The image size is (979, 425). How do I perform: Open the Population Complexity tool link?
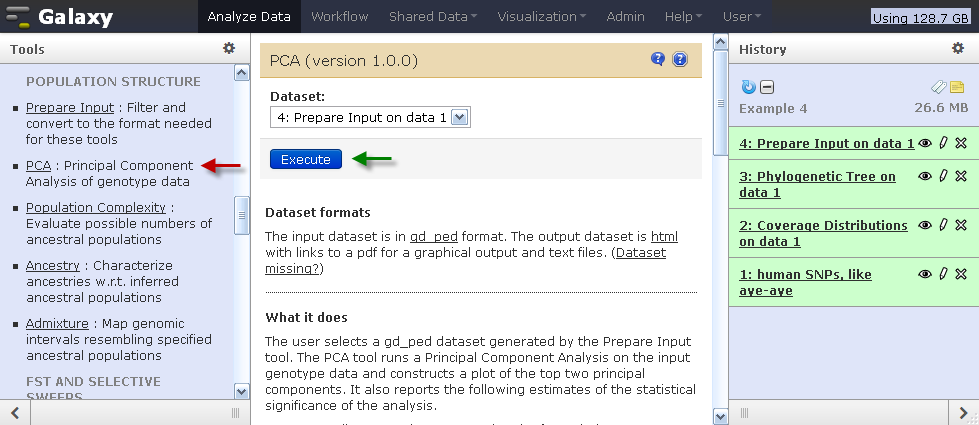[96, 207]
